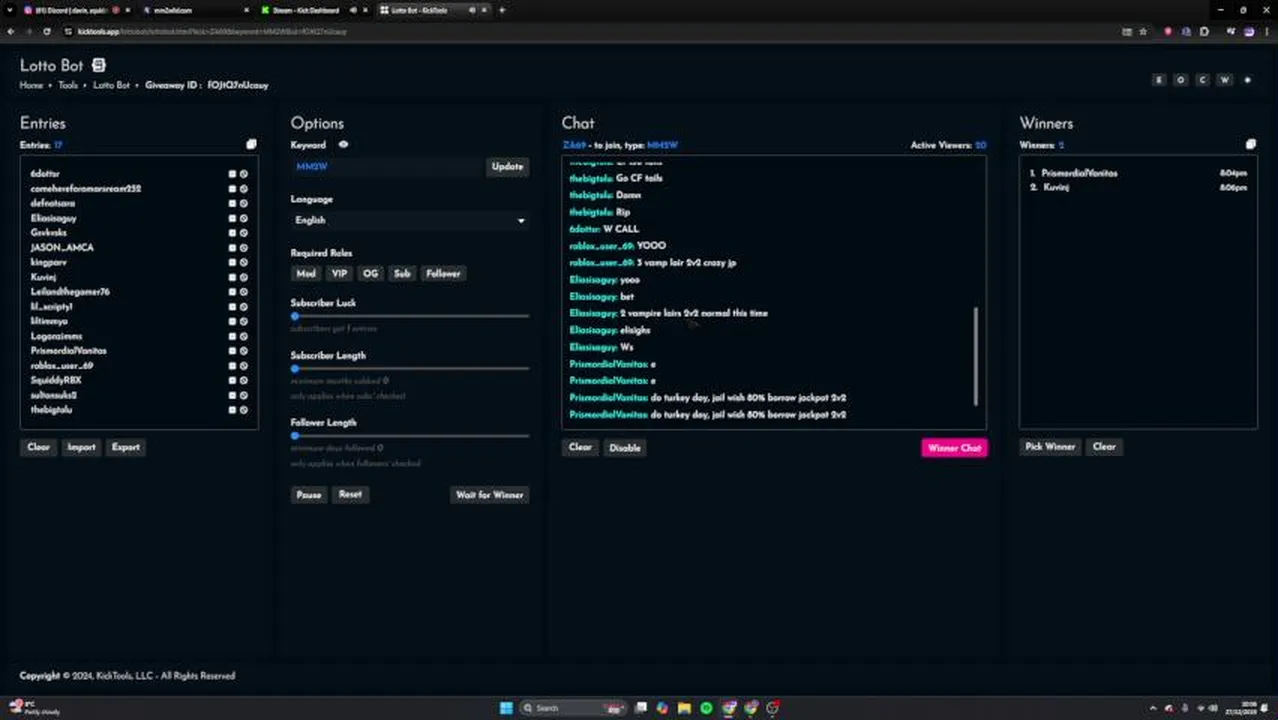Click the Pick Winner button
Image resolution: width=1278 pixels, height=720 pixels.
pyautogui.click(x=1050, y=447)
